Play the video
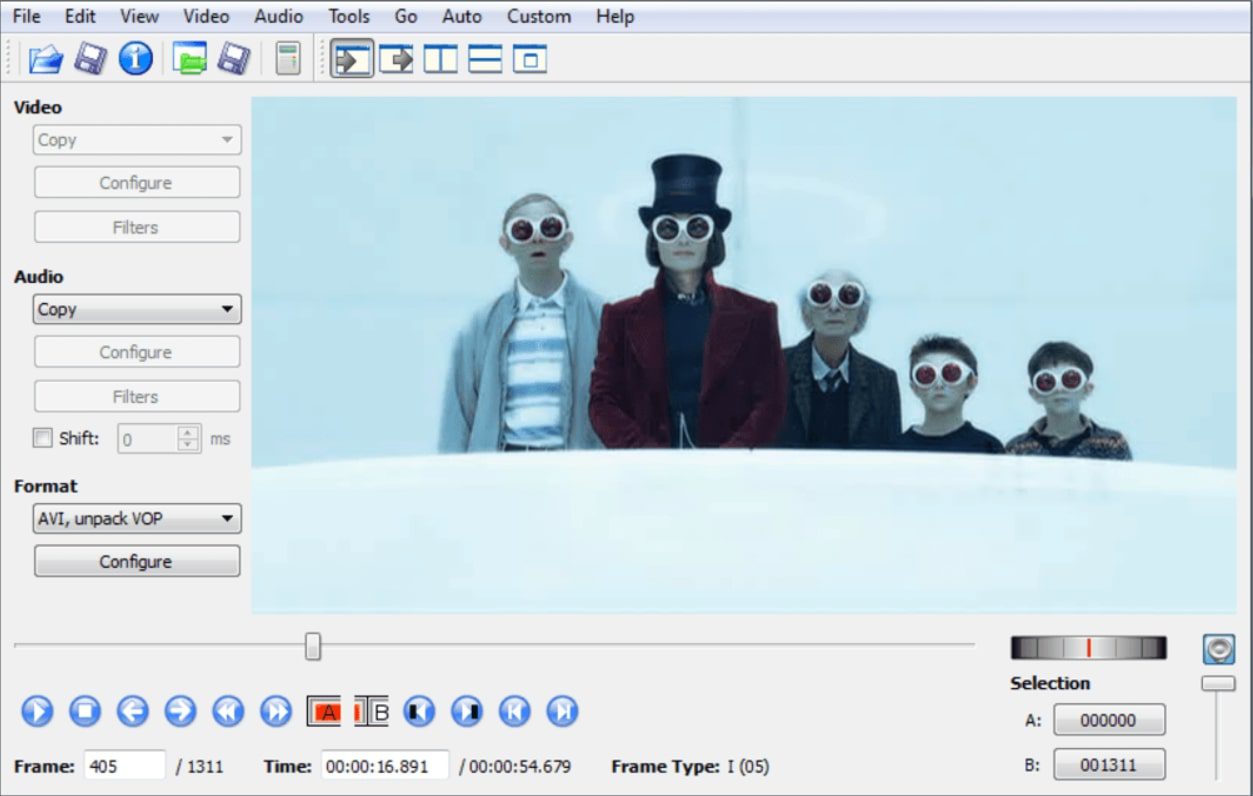 pyautogui.click(x=37, y=712)
